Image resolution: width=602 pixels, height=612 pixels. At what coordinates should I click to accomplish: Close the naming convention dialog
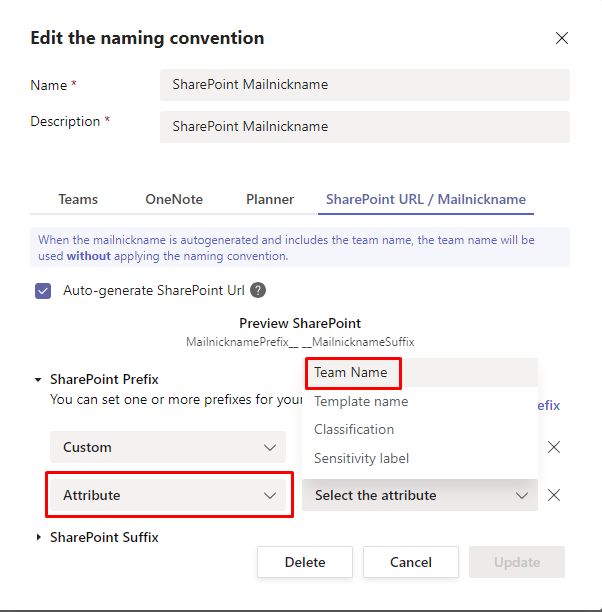(x=561, y=38)
